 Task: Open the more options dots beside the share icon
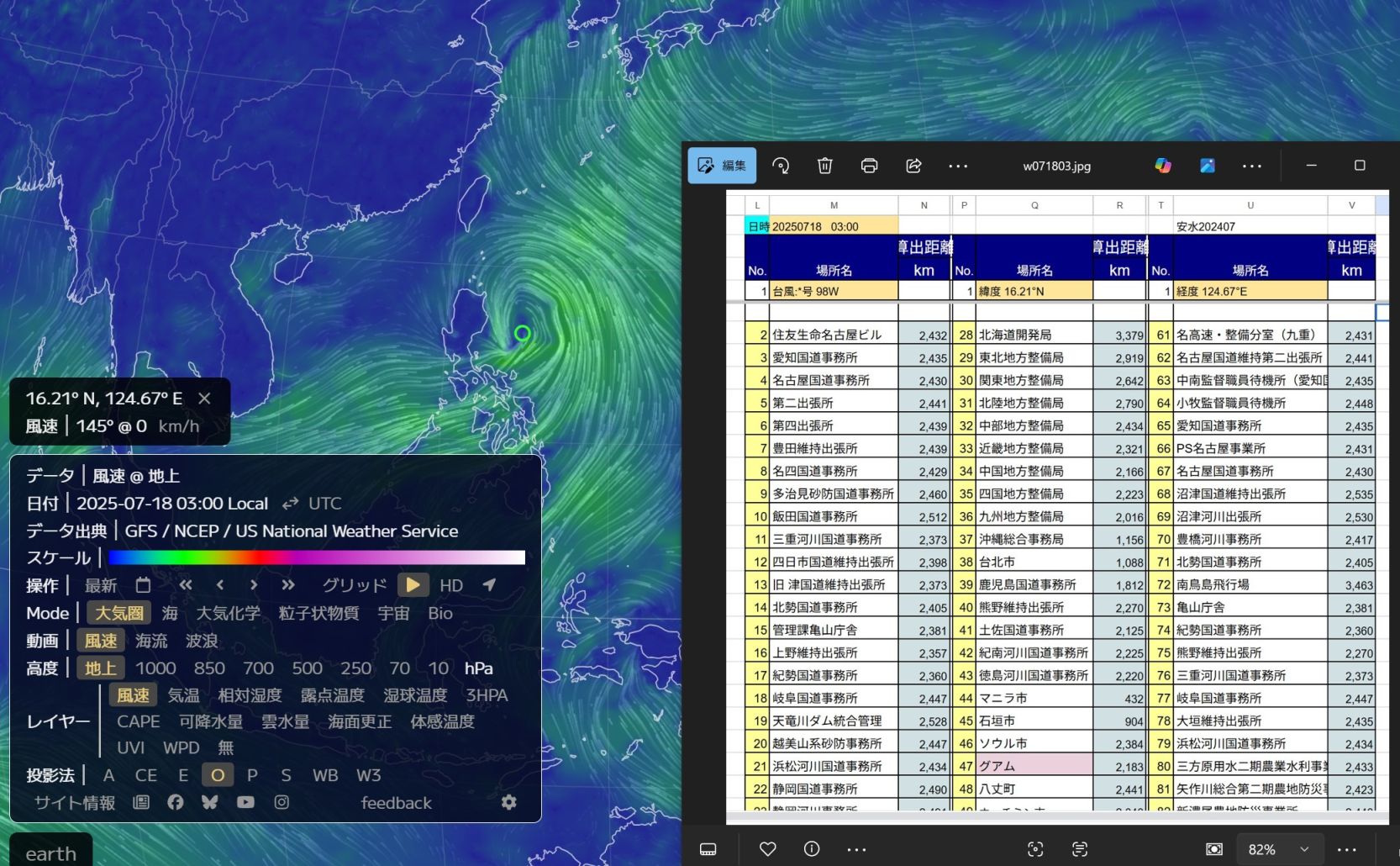958,166
